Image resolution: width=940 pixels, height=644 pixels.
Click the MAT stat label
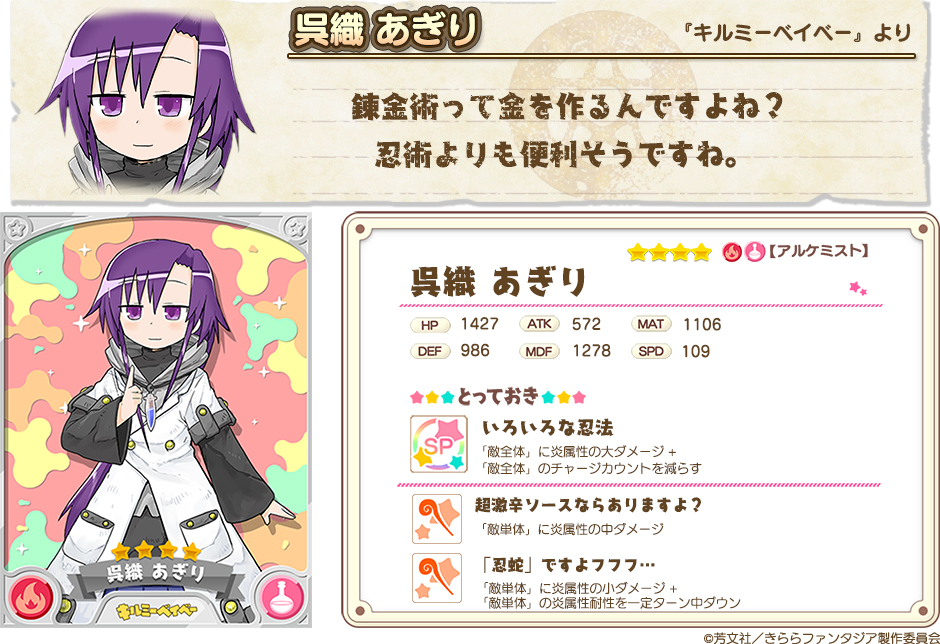click(x=650, y=324)
